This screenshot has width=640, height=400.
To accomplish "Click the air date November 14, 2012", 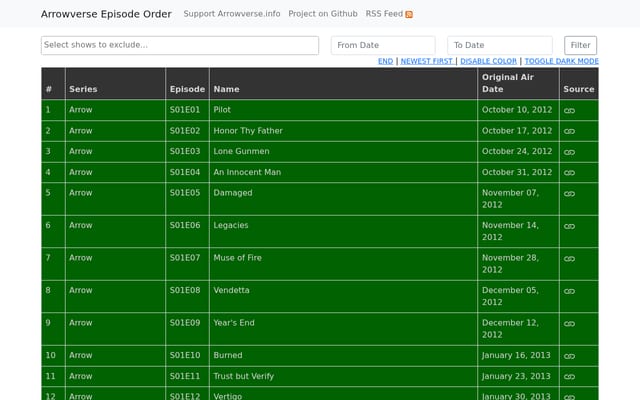I will click(x=510, y=231).
